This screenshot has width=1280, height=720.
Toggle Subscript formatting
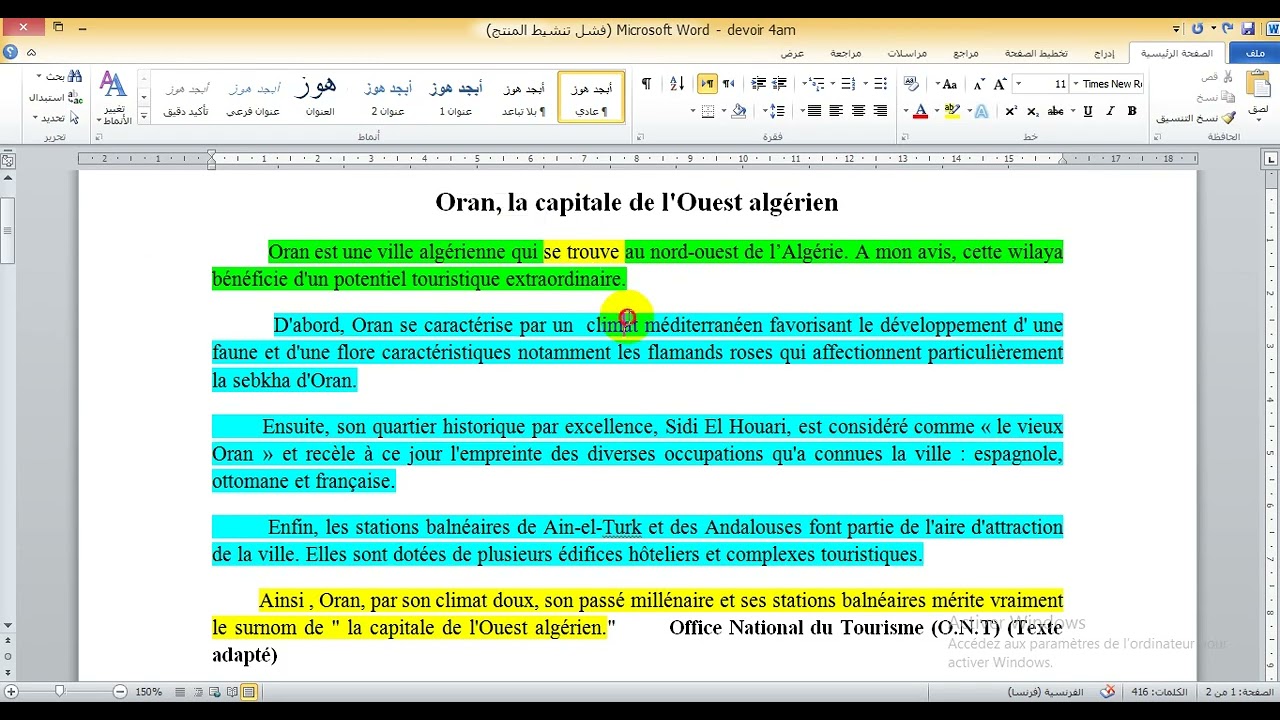pyautogui.click(x=1033, y=111)
